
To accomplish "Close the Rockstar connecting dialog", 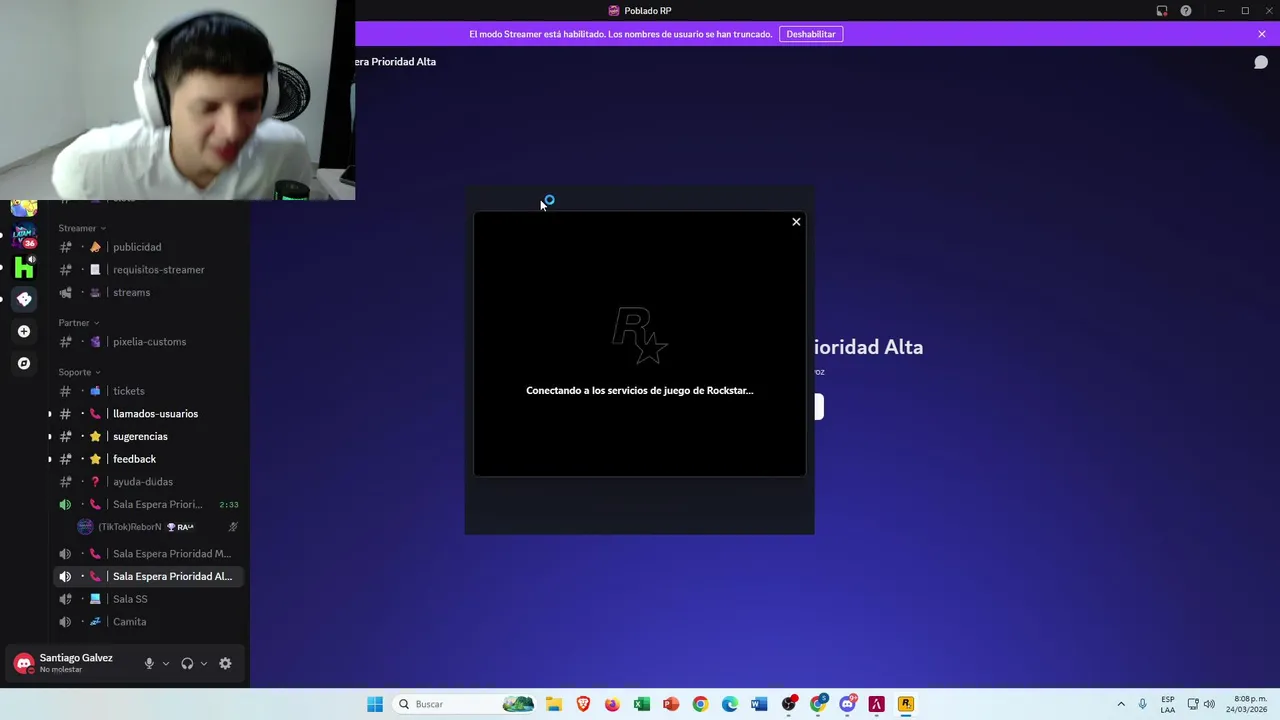I will (796, 222).
